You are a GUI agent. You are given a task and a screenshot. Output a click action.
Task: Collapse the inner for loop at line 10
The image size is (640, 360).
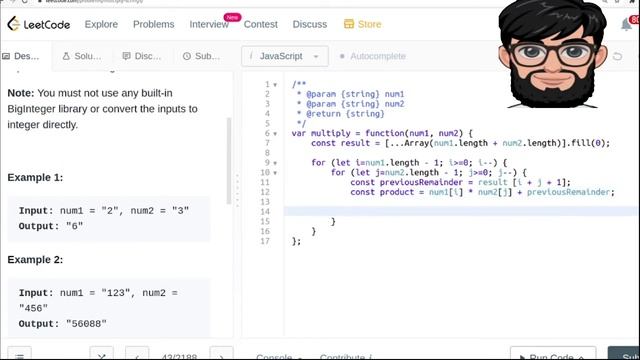pyautogui.click(x=275, y=173)
